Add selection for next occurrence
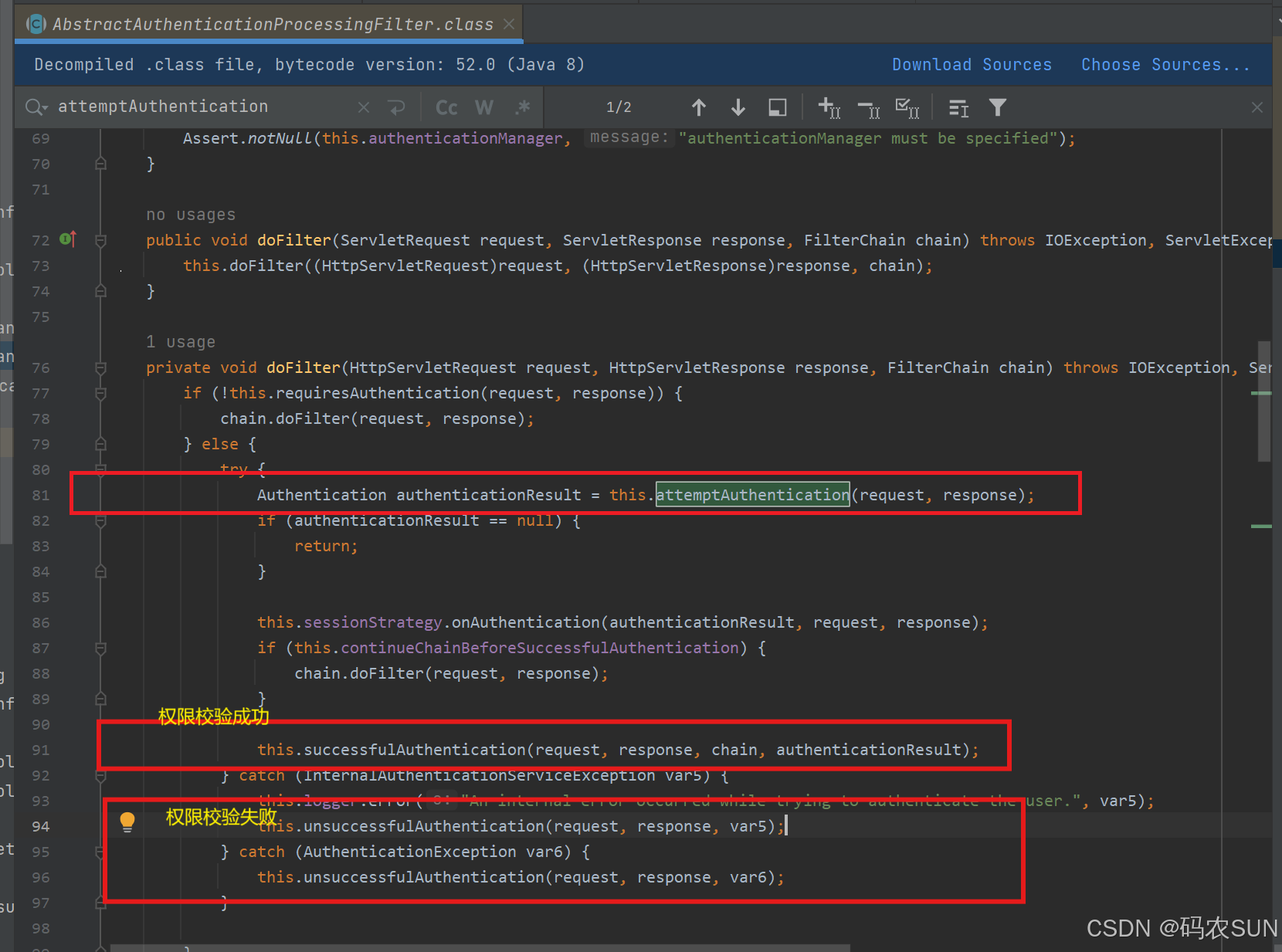Screen dimensions: 1282x952 click(x=829, y=107)
